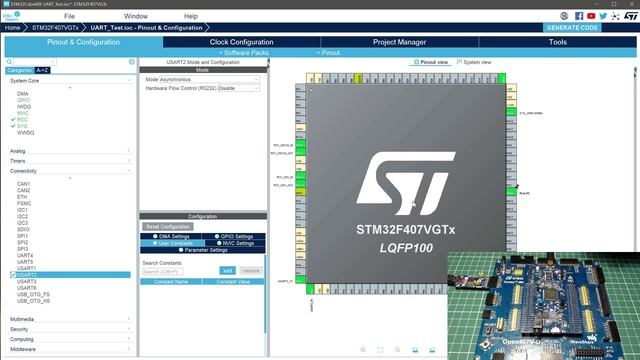This screenshot has width=640, height=360.
Task: Expand the Timers category
Action: (69, 161)
